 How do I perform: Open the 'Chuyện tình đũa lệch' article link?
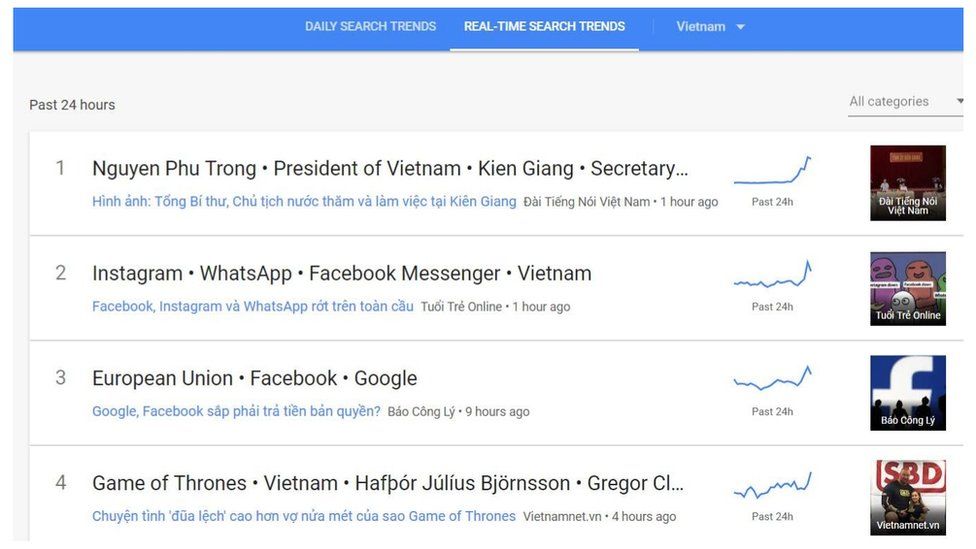(304, 516)
